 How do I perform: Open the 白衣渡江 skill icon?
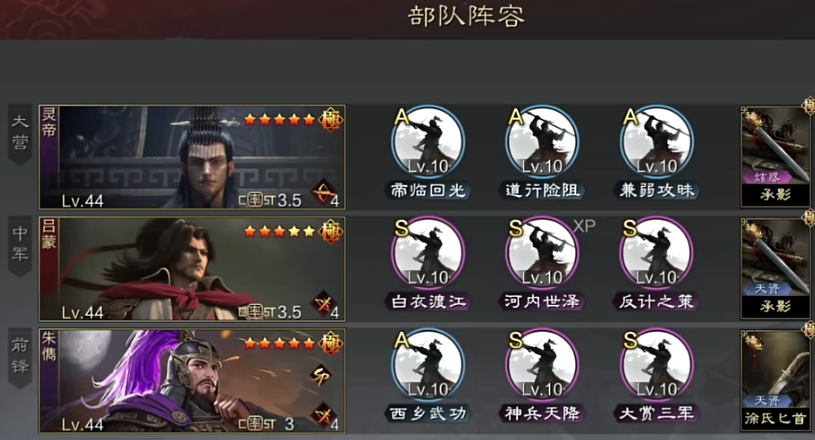pos(428,253)
